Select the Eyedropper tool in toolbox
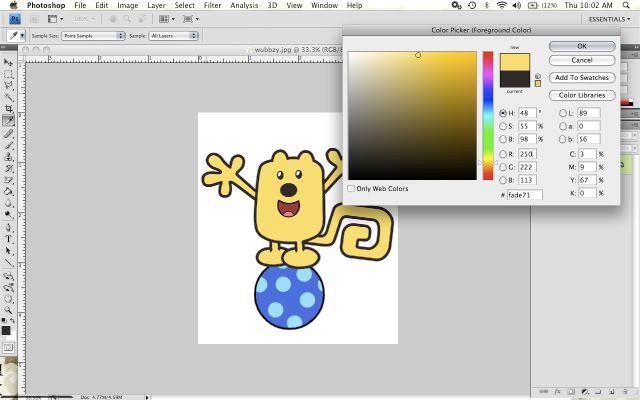 coord(8,120)
